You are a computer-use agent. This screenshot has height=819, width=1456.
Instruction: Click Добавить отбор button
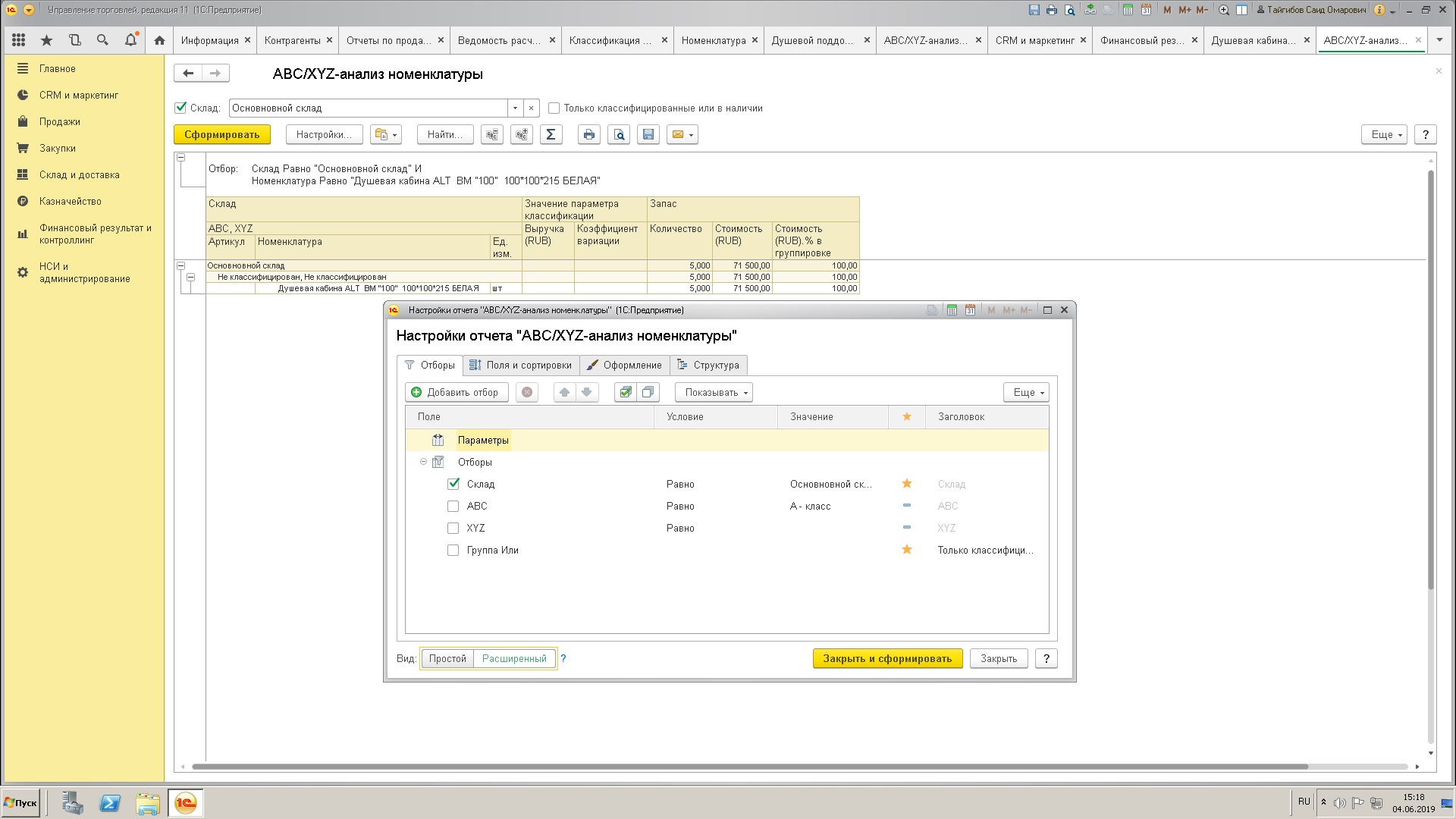point(457,392)
